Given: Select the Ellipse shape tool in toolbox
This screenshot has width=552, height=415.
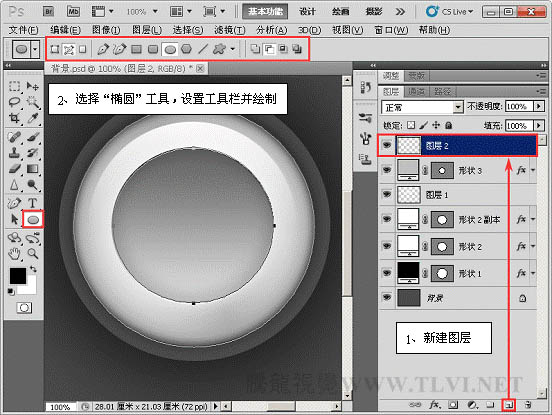Looking at the screenshot, I should coord(33,220).
